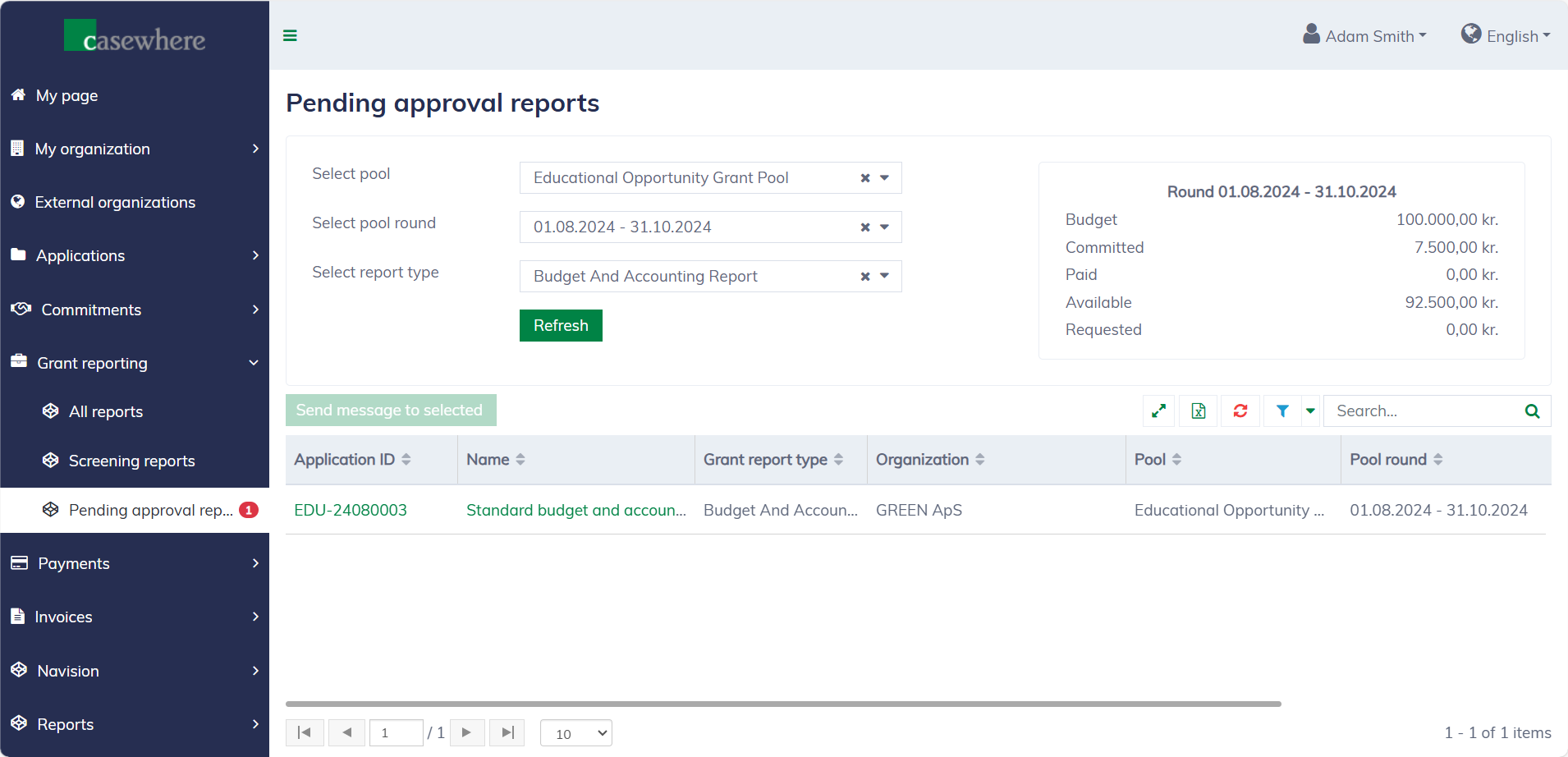Click the red reload table icon

coord(1240,411)
